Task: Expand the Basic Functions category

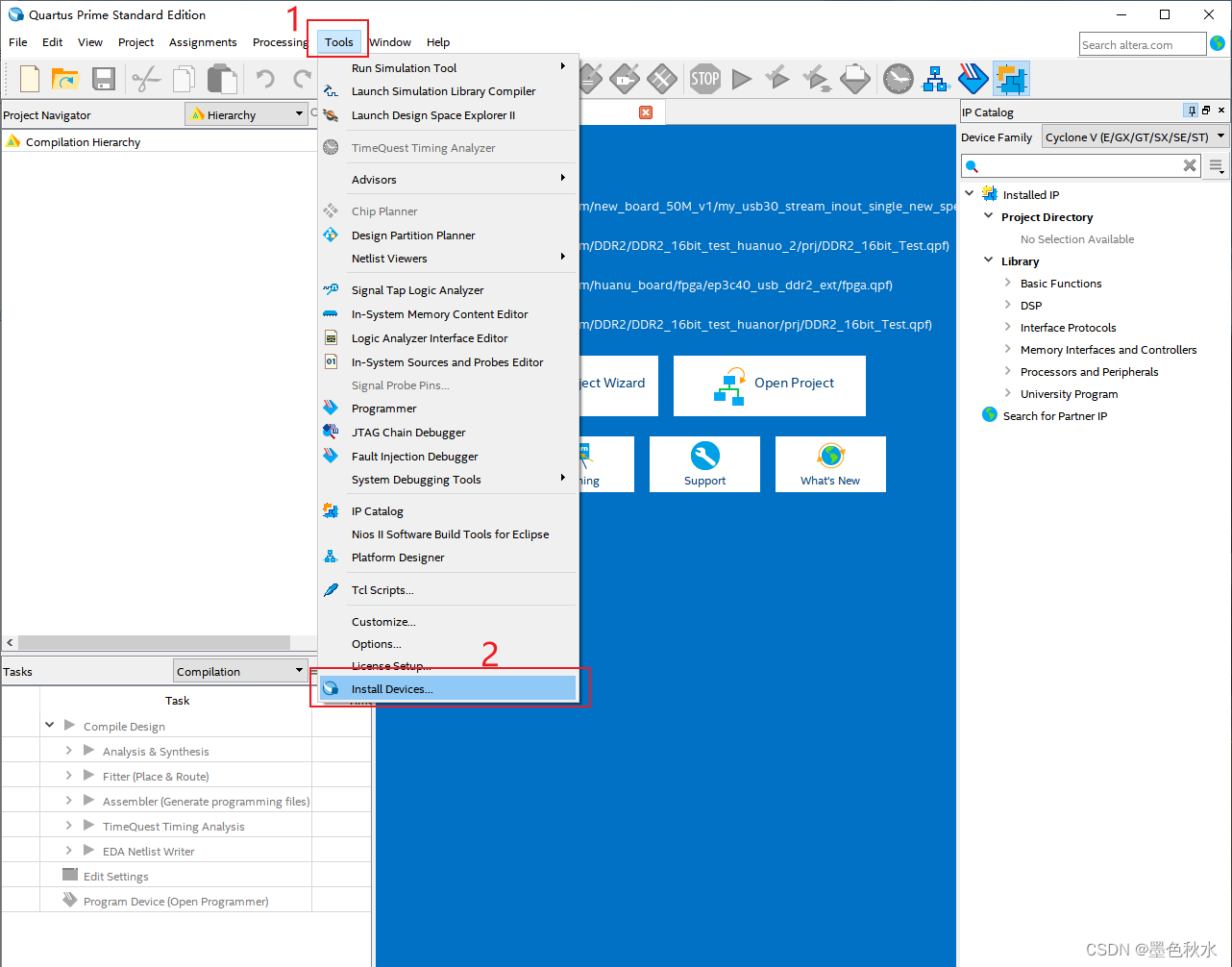Action: (1008, 283)
